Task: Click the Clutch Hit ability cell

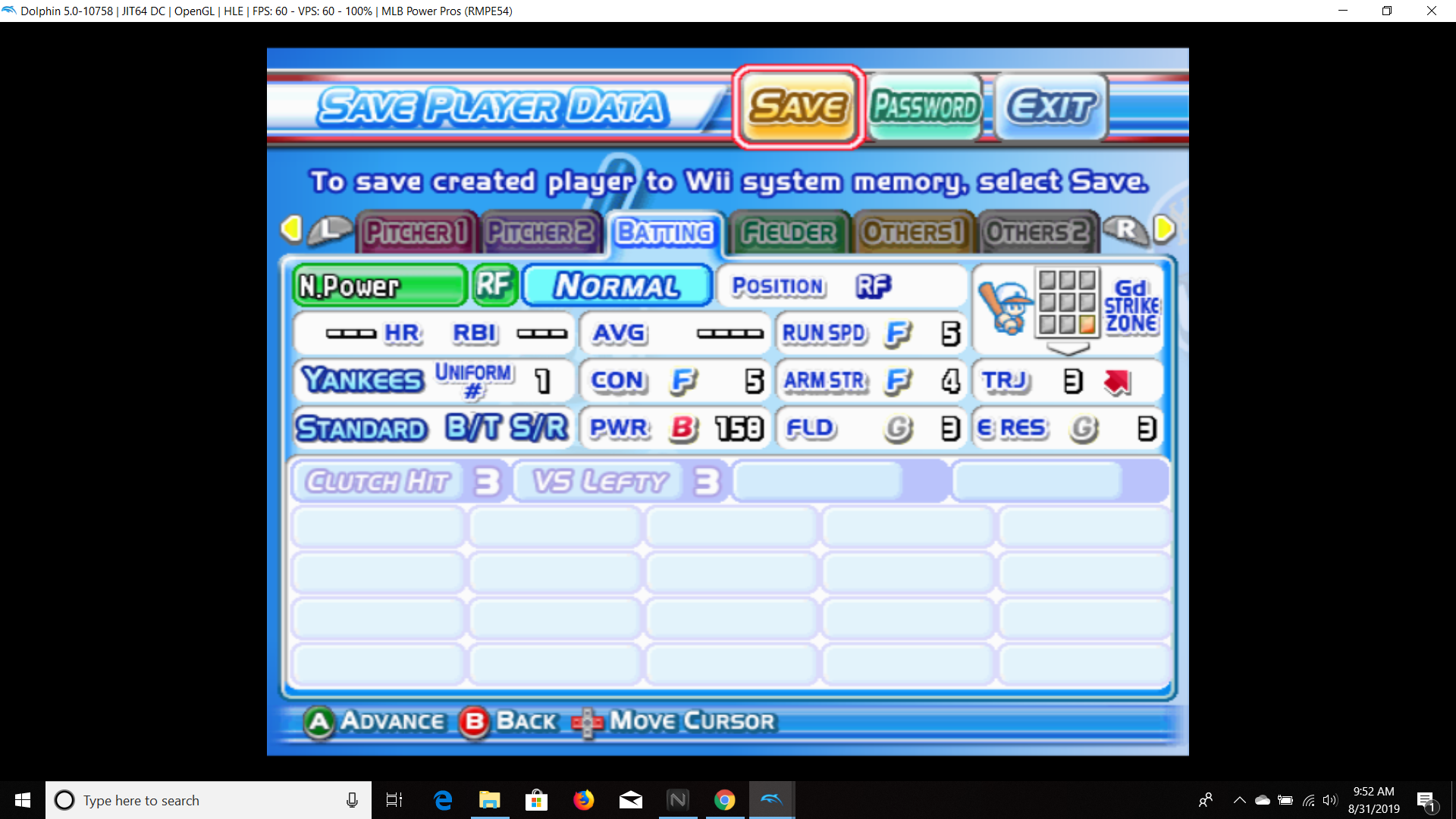Action: 400,482
